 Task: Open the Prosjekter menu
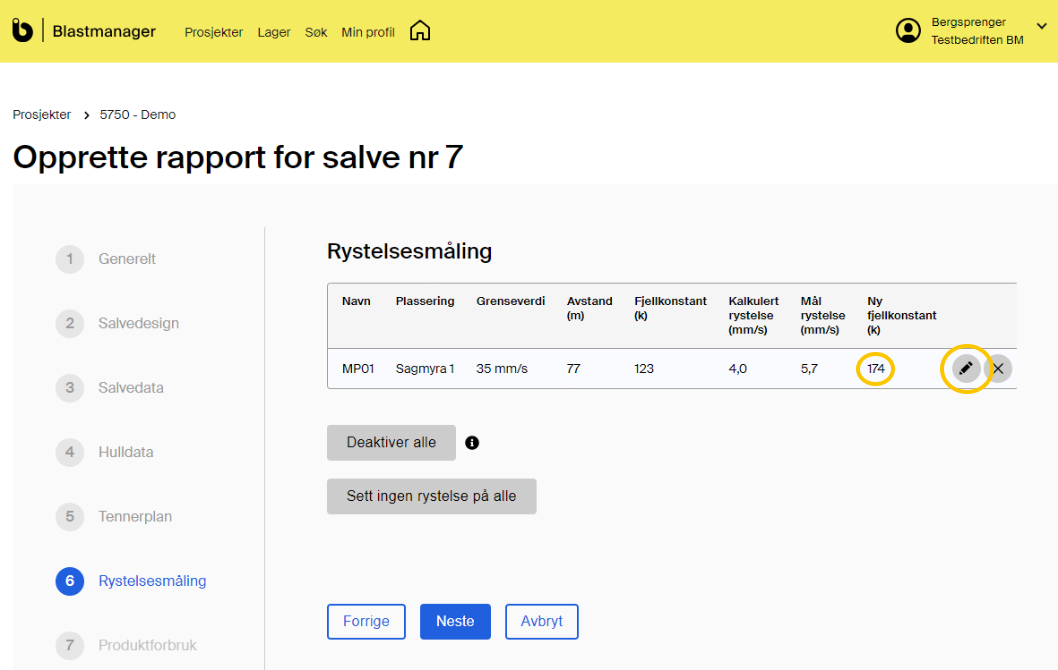click(x=213, y=32)
